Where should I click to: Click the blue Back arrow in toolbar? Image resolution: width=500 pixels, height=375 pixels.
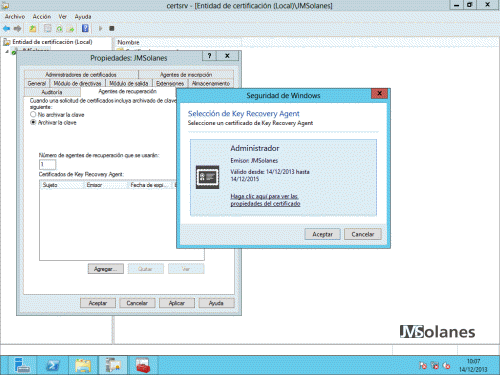coord(6,29)
